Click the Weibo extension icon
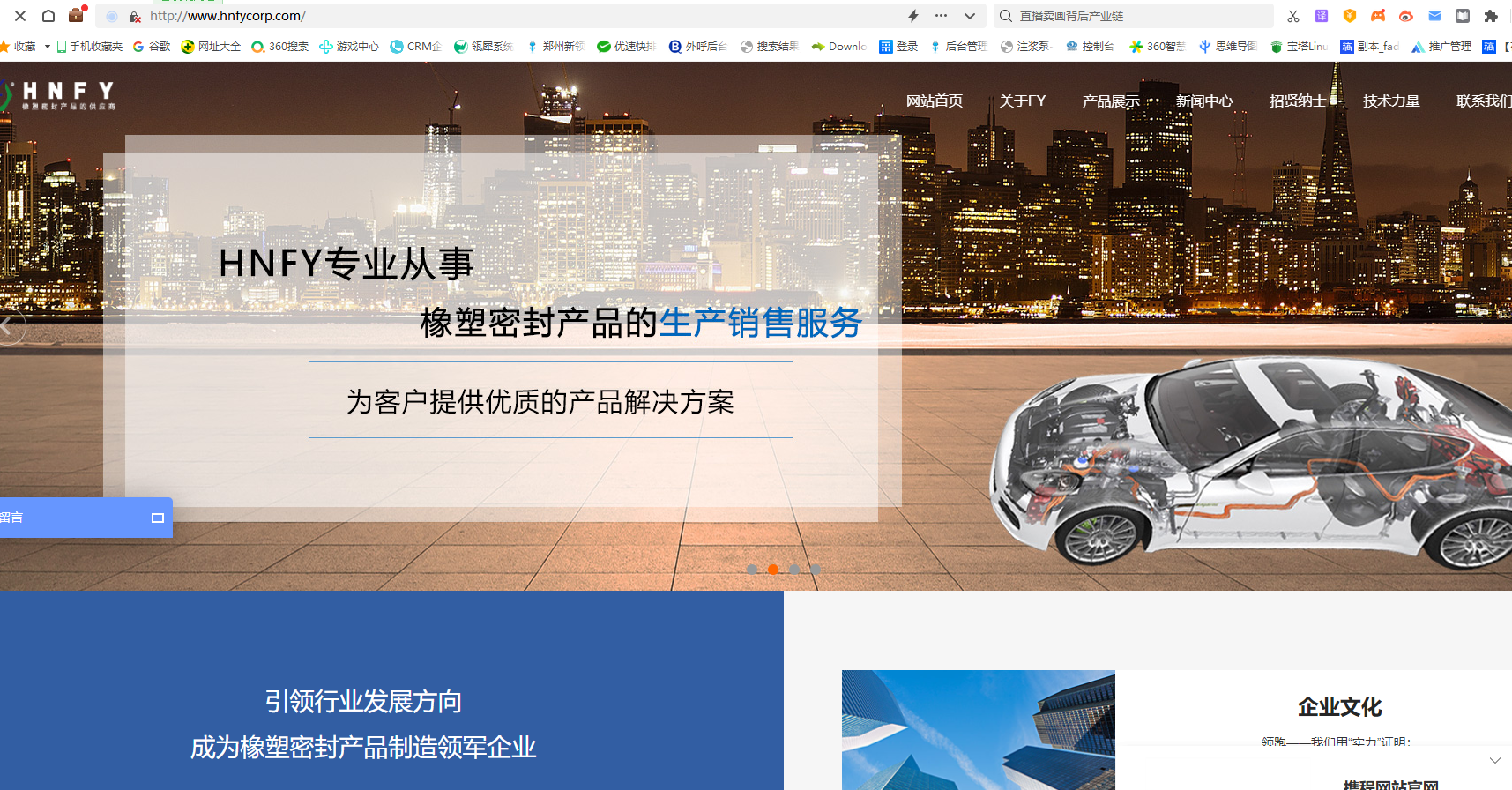The width and height of the screenshot is (1512, 790). (1406, 16)
